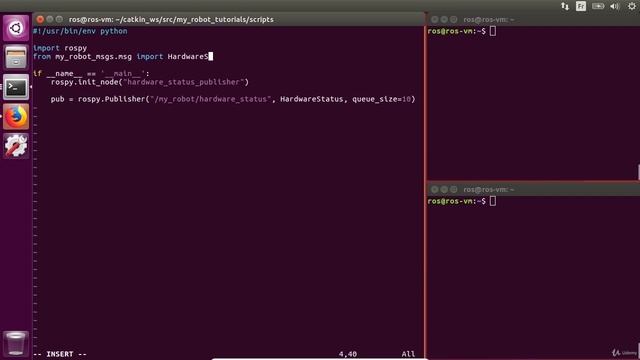Click the 'HardwareS' text being typed

click(x=188, y=57)
